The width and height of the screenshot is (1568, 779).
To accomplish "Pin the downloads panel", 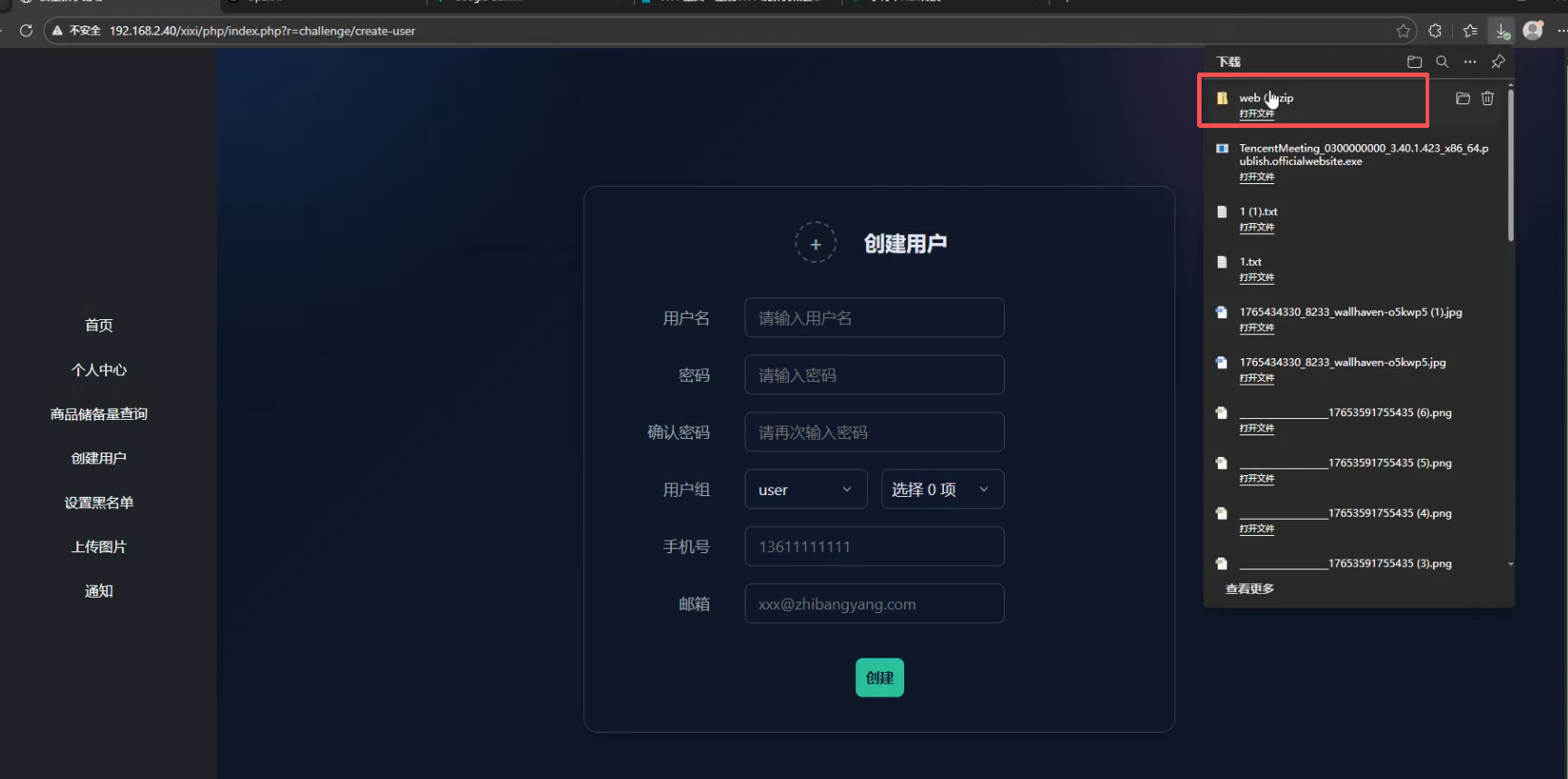I will pos(1498,62).
